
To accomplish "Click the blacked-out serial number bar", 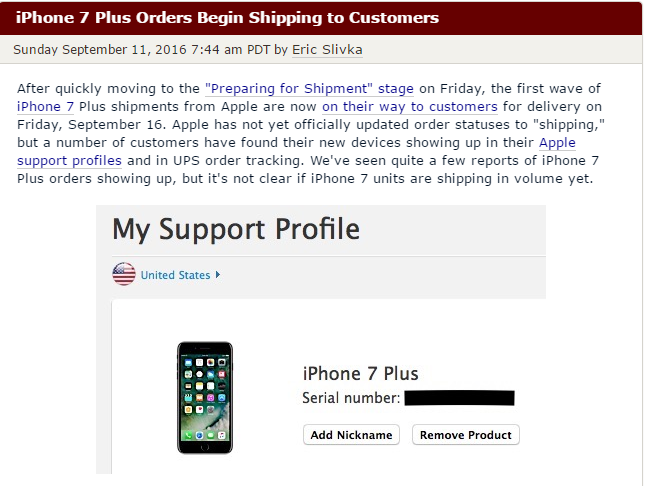I will [460, 398].
